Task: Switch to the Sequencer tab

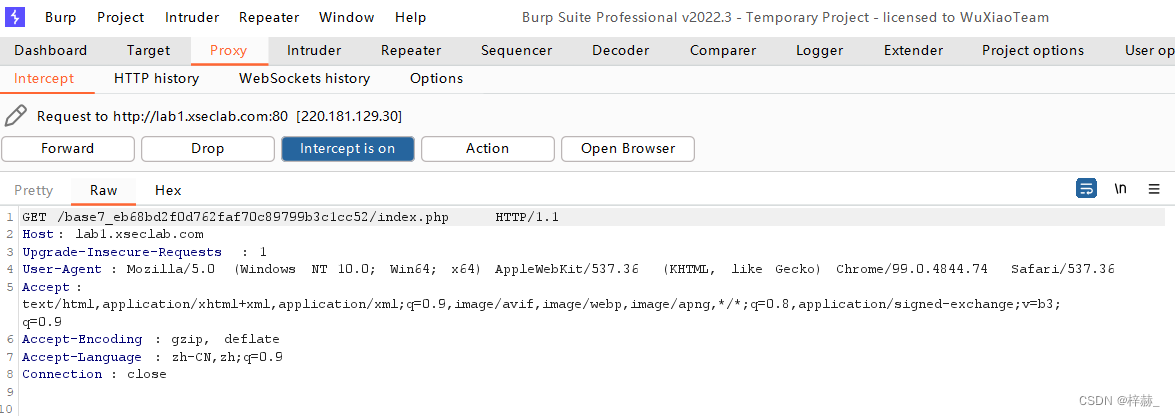Action: tap(516, 50)
